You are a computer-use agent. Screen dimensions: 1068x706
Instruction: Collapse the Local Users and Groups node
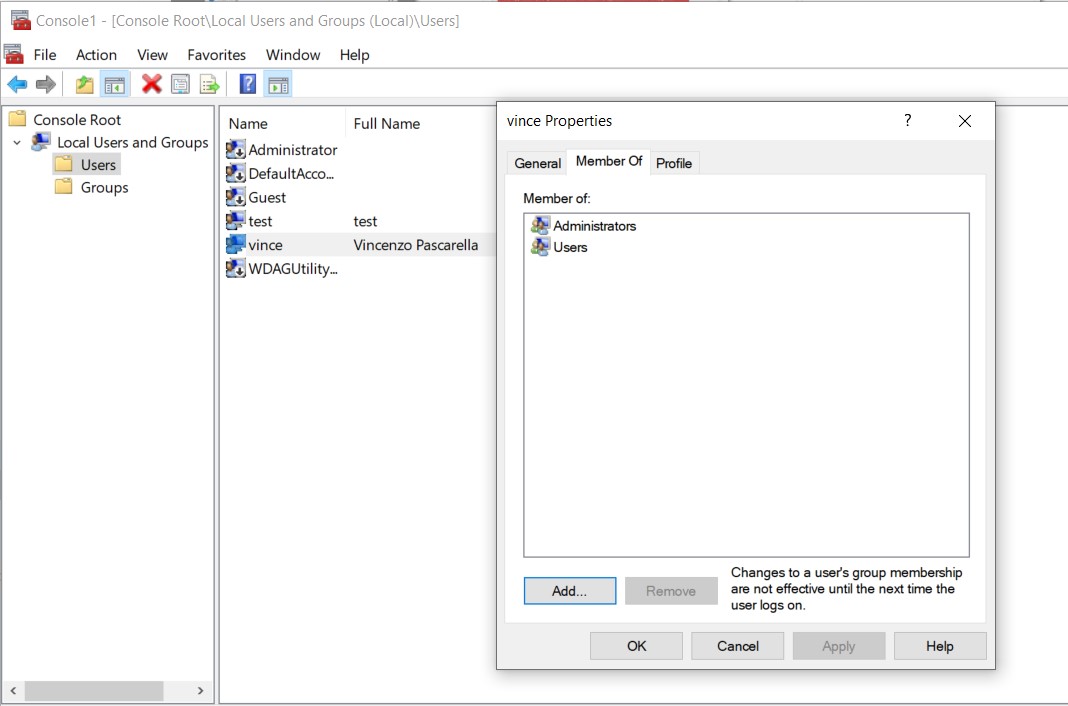coord(15,142)
